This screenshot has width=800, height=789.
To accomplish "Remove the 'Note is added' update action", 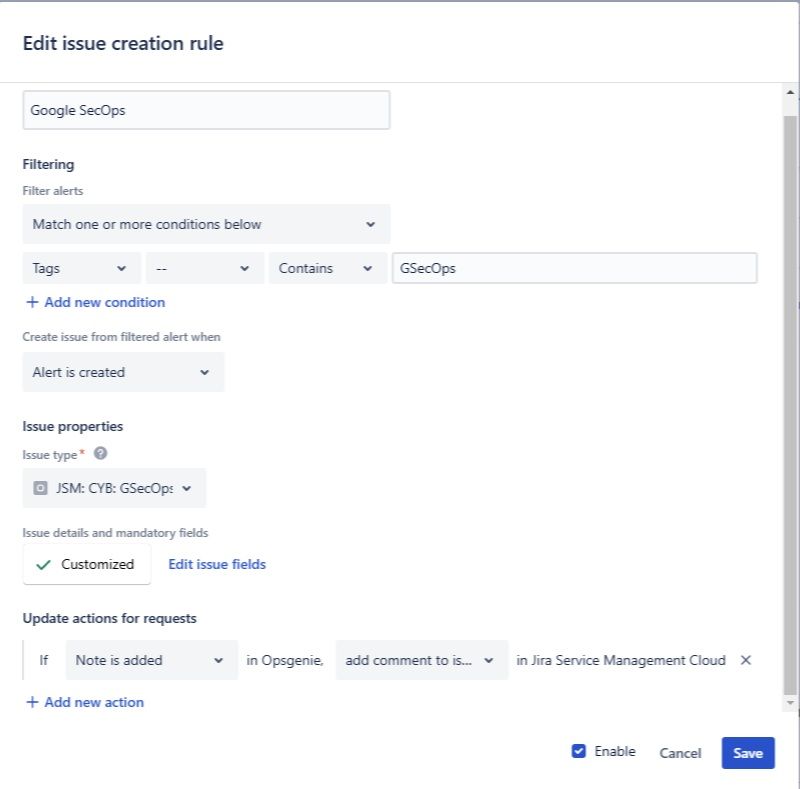I will [x=745, y=660].
